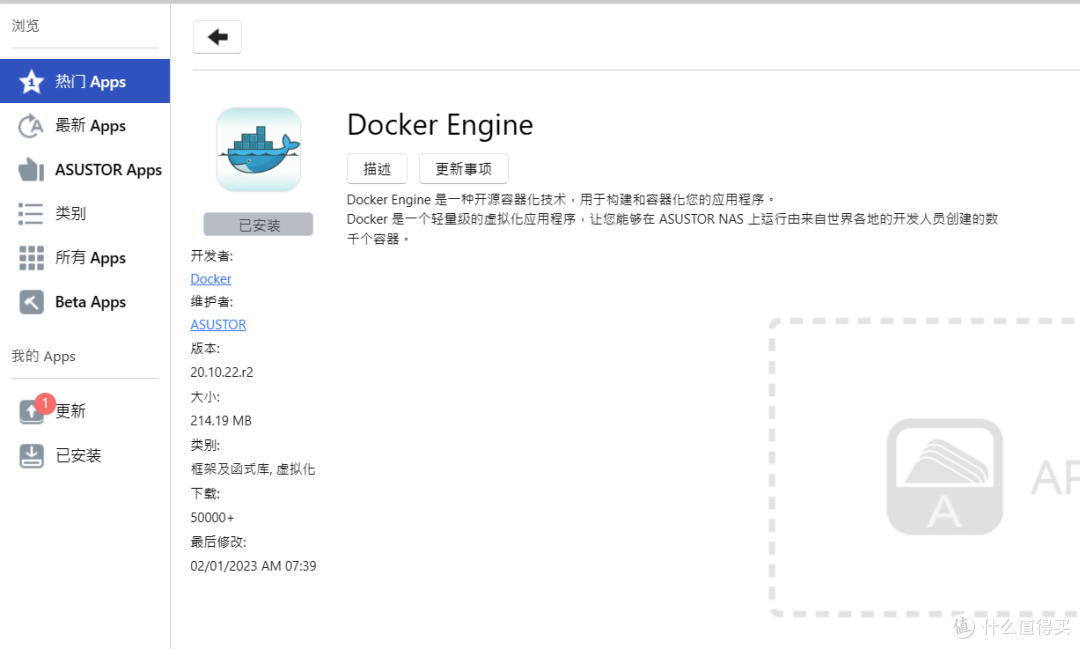Open ASUSTOR Apps thumbs-up icon
The height and width of the screenshot is (649, 1080).
point(31,169)
